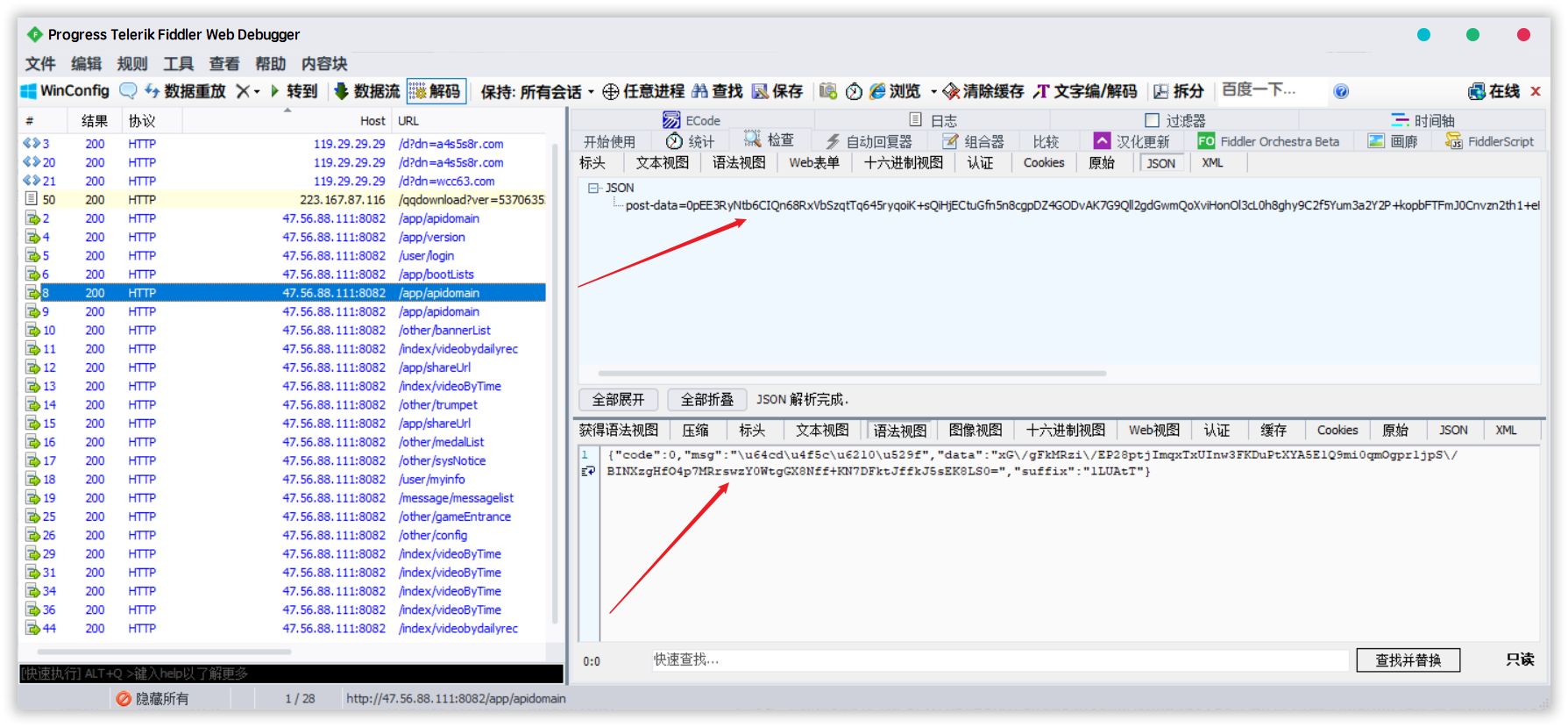Image resolution: width=1568 pixels, height=727 pixels.
Task: Open 浏览 browser launch button
Action: (x=895, y=91)
